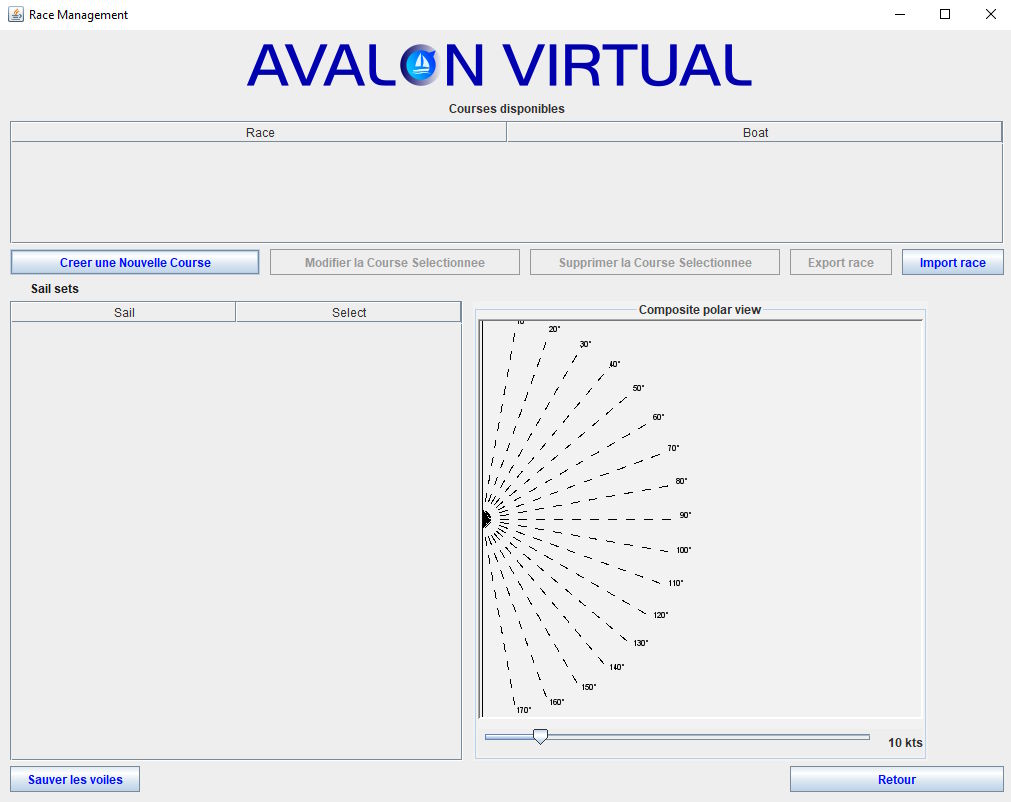The image size is (1011, 802).
Task: Click Creer une Nouvelle Course
Action: [134, 261]
